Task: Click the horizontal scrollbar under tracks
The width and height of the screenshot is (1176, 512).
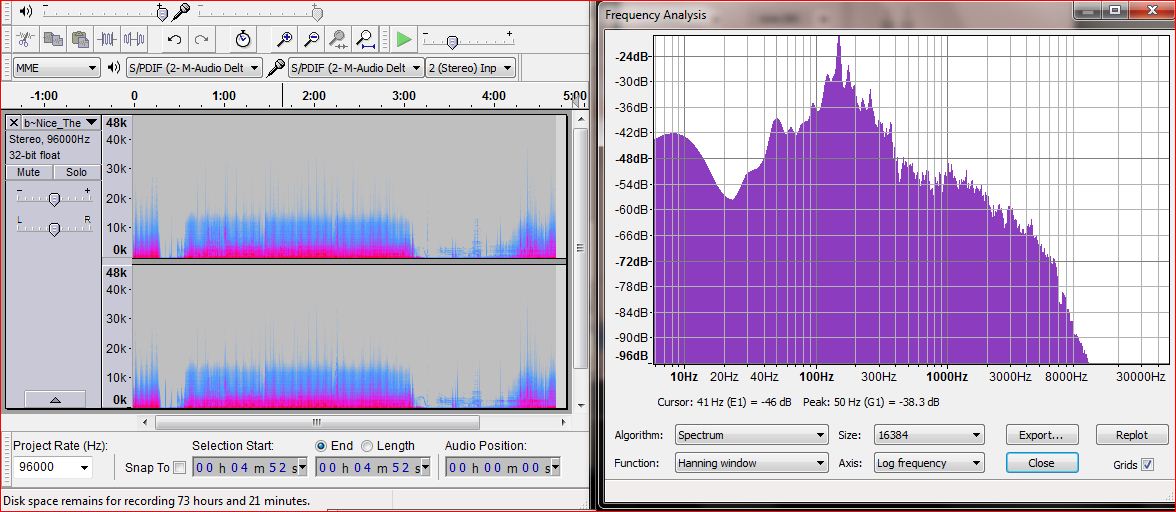Action: tap(316, 422)
